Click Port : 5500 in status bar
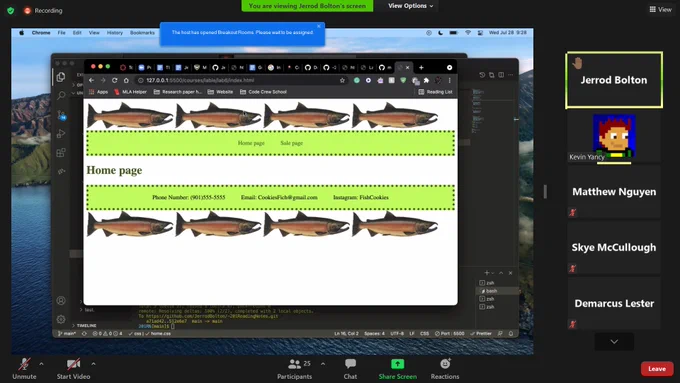Viewport: 680px width, 383px height. click(450, 334)
